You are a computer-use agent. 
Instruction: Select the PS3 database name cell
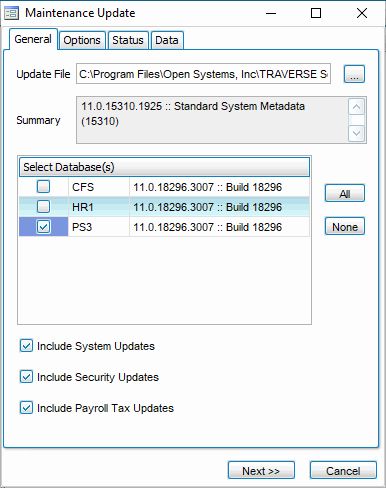(99, 227)
